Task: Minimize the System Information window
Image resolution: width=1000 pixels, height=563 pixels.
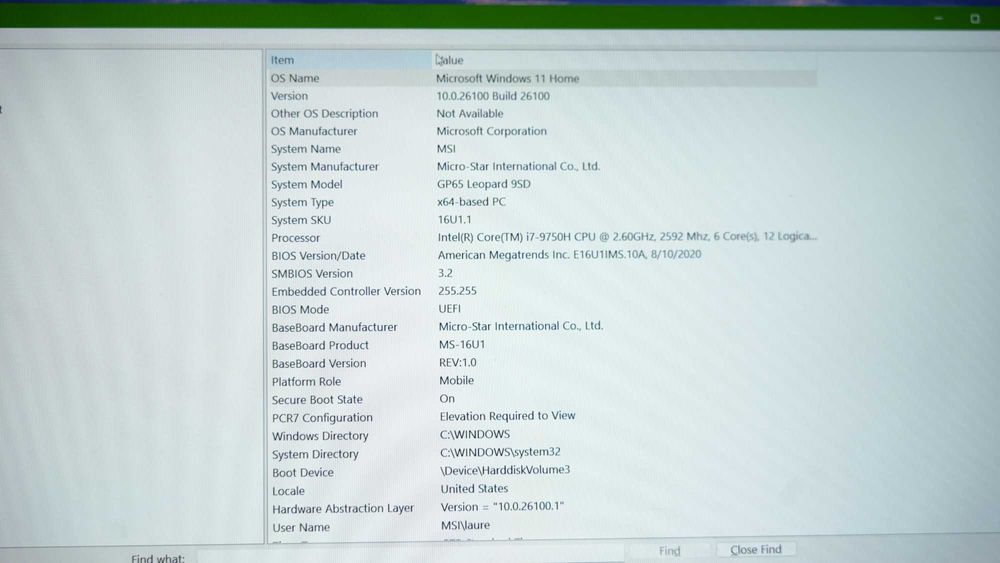Action: pos(939,18)
